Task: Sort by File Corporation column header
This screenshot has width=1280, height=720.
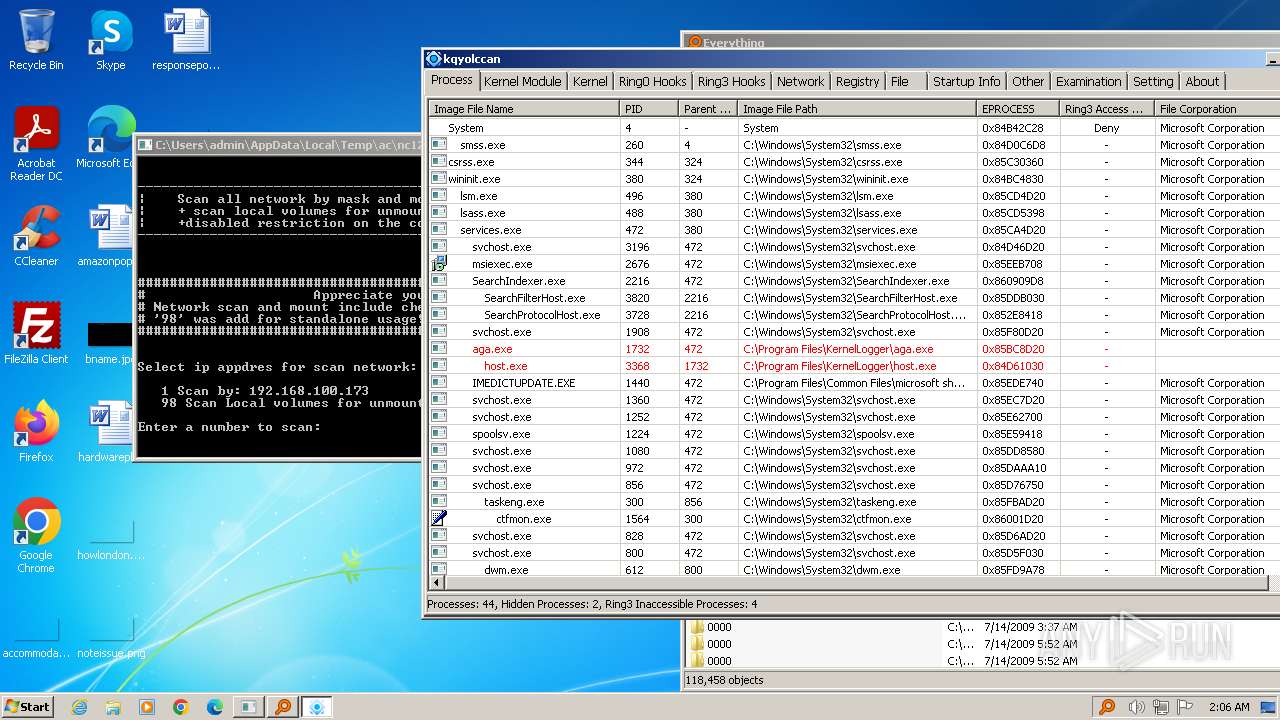Action: pyautogui.click(x=1216, y=109)
